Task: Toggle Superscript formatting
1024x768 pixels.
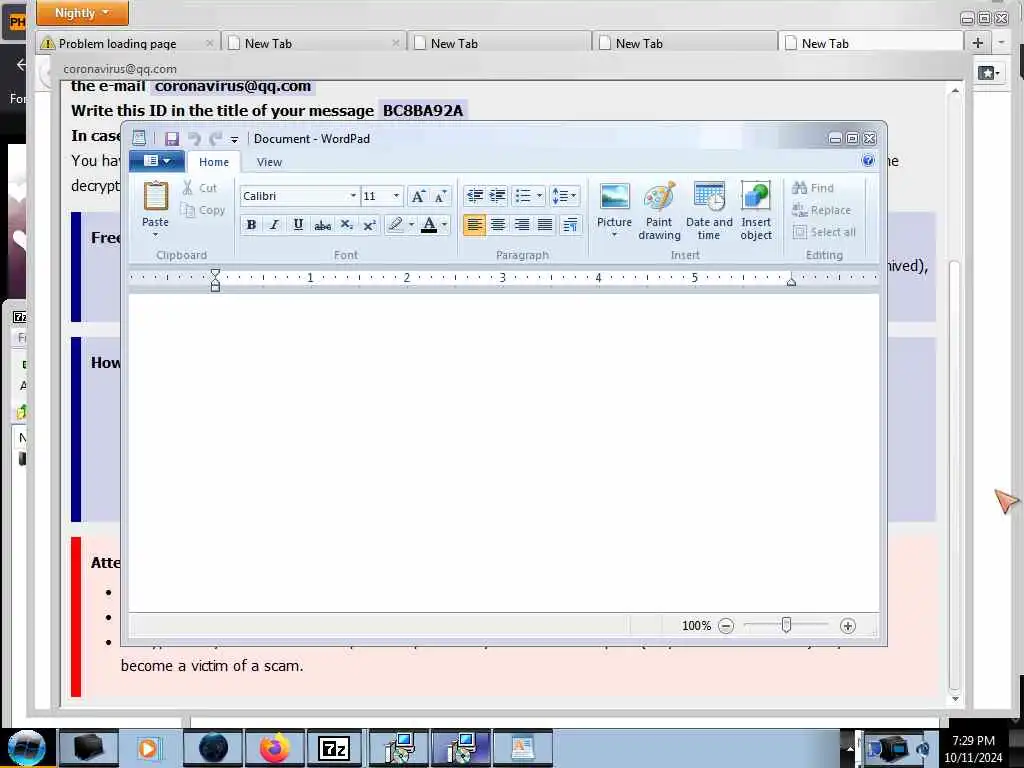Action: pos(370,225)
